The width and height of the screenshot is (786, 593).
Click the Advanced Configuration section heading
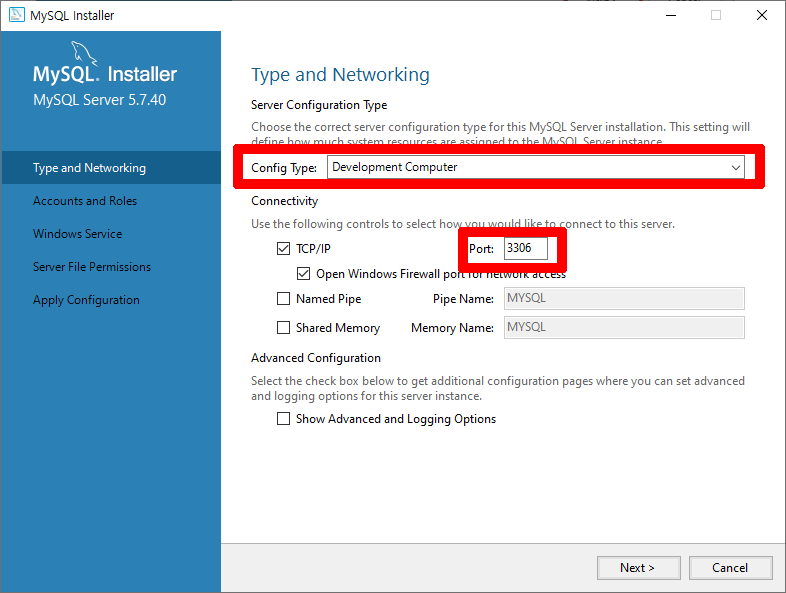point(316,358)
